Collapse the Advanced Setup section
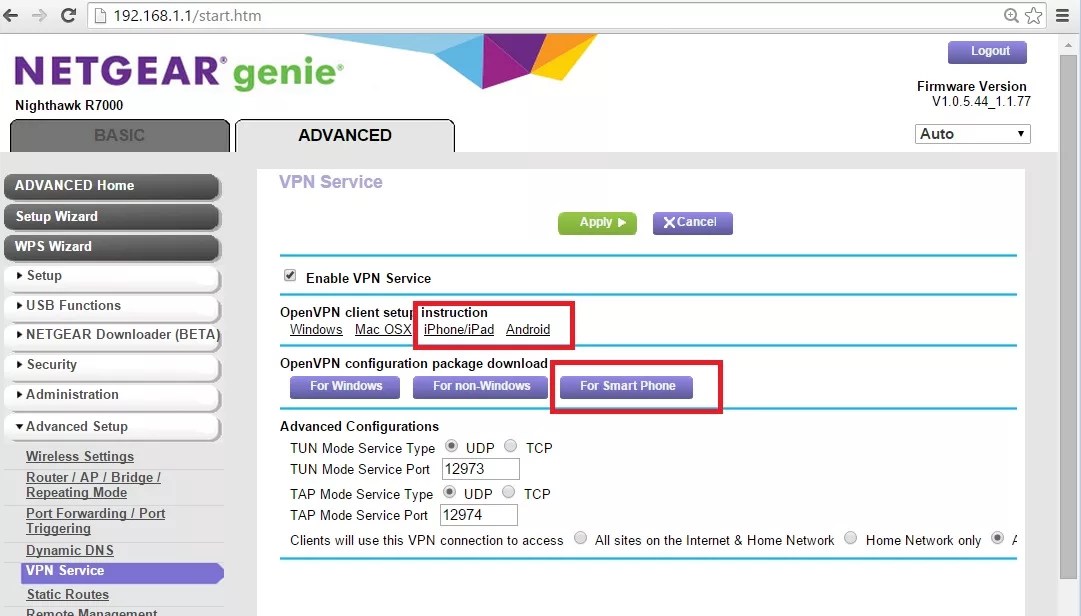This screenshot has height=616, width=1081. click(112, 426)
